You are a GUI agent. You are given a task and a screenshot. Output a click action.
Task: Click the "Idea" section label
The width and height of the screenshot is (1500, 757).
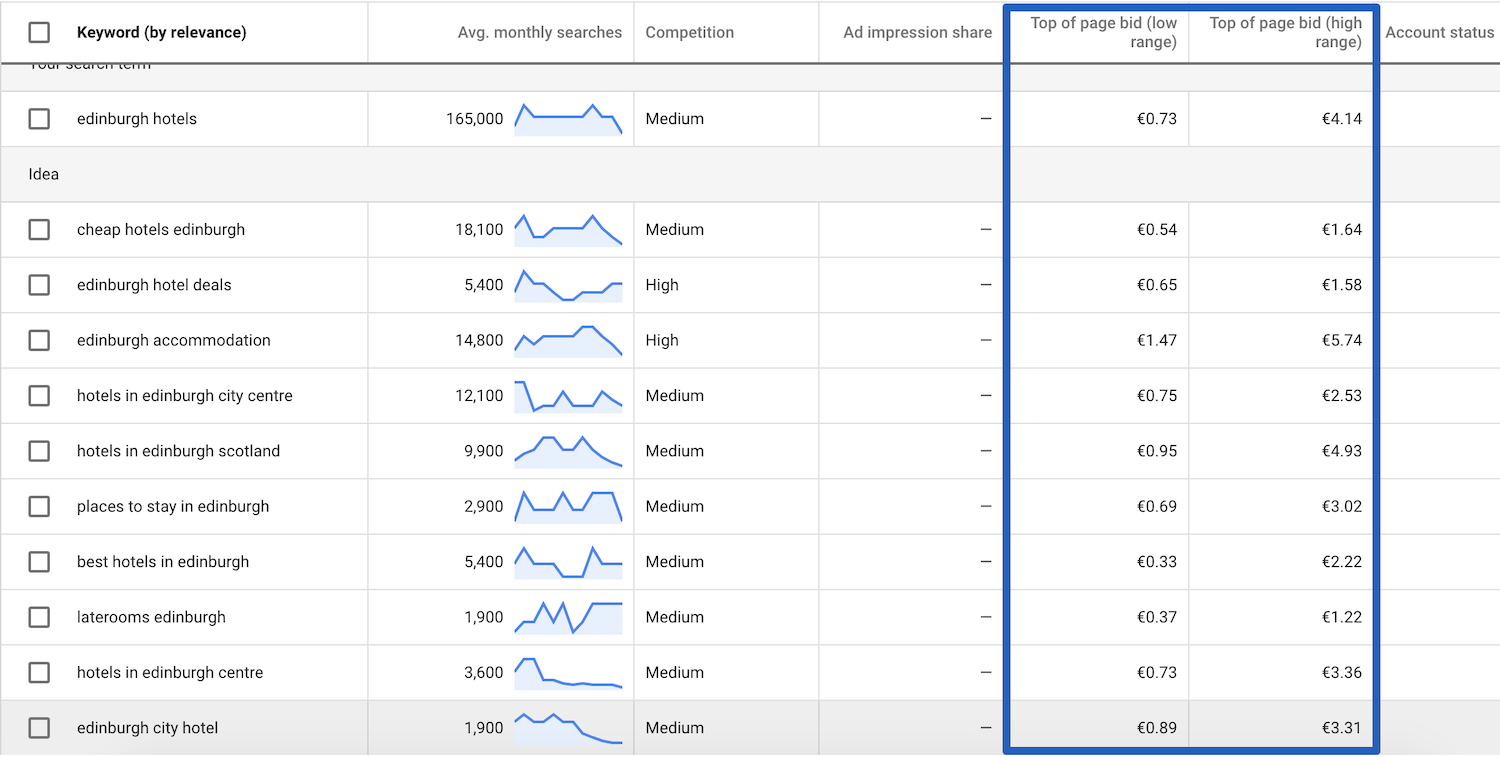pyautogui.click(x=44, y=174)
